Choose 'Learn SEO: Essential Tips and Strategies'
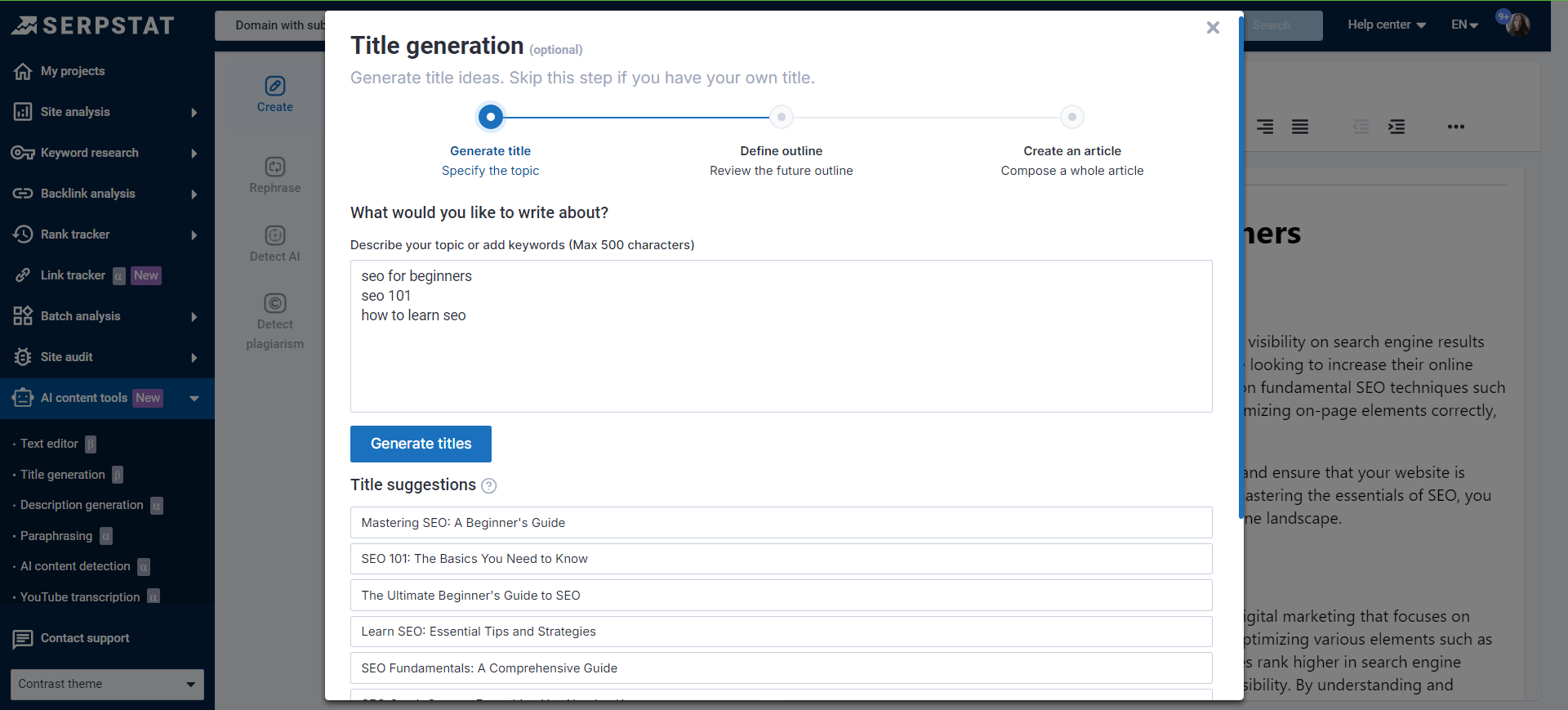Screen dimensions: 1568x710 781,632
